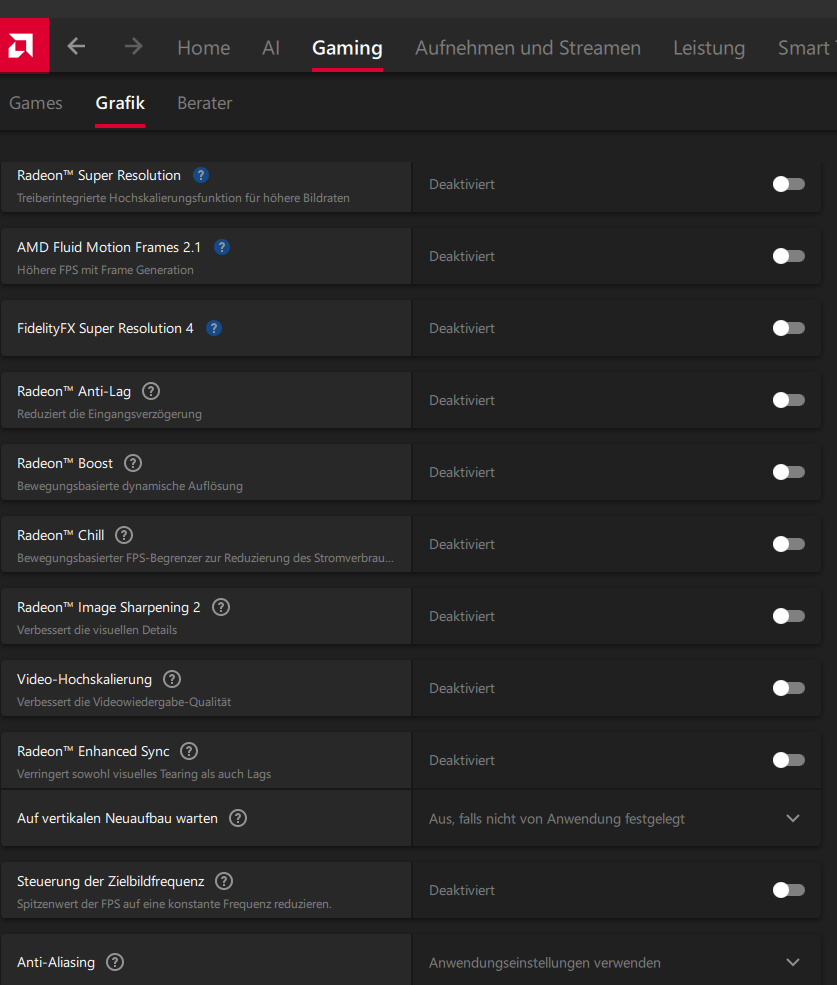This screenshot has height=985, width=837.
Task: Go back with the left arrow
Action: (76, 46)
